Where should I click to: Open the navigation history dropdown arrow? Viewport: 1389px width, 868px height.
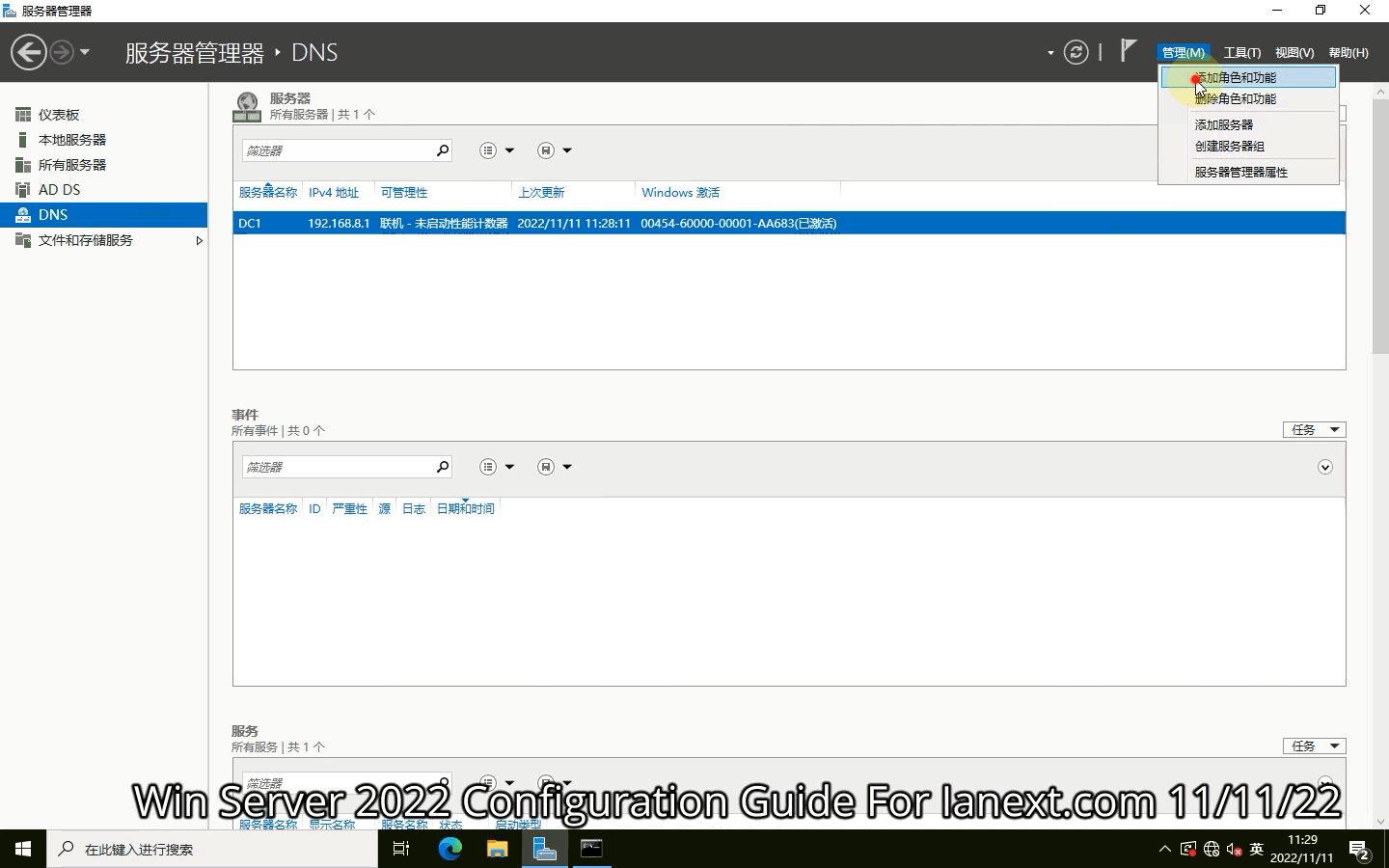click(x=85, y=52)
